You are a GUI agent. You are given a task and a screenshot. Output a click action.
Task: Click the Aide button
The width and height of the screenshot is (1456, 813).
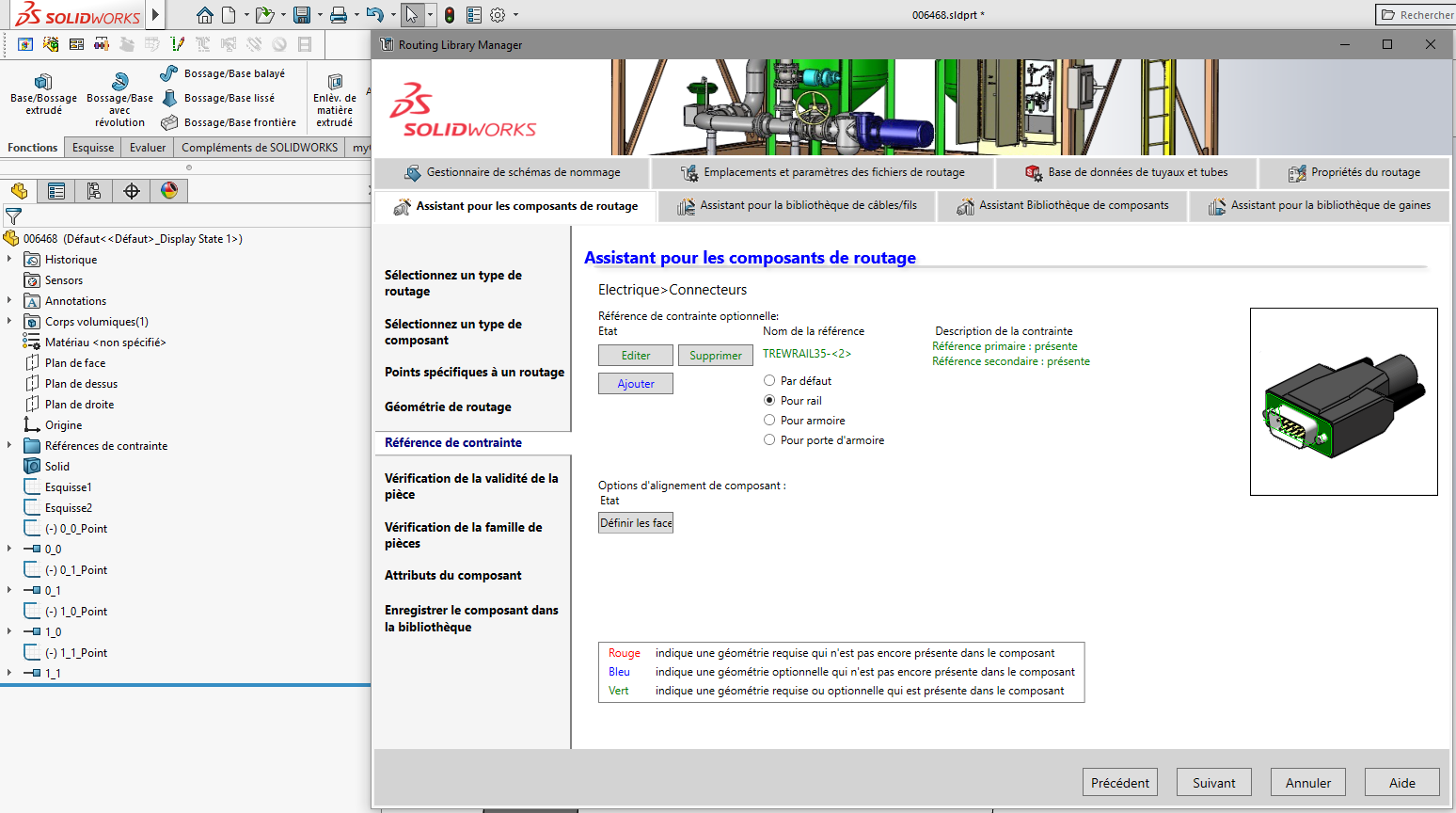point(1402,782)
